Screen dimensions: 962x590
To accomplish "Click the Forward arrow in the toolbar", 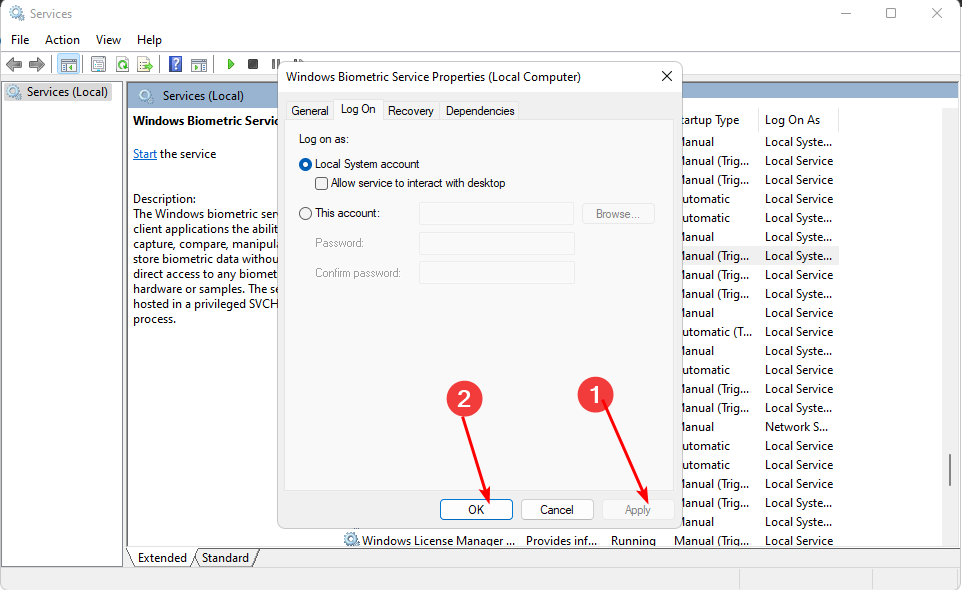I will [37, 64].
